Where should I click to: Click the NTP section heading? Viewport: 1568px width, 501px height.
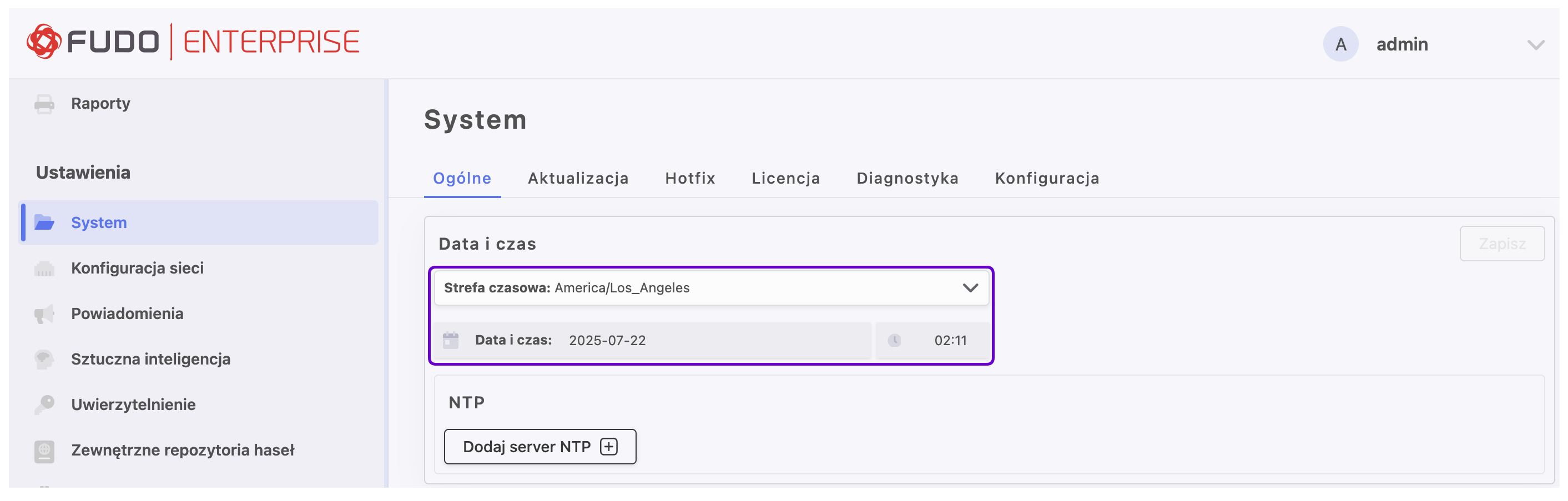pos(467,402)
